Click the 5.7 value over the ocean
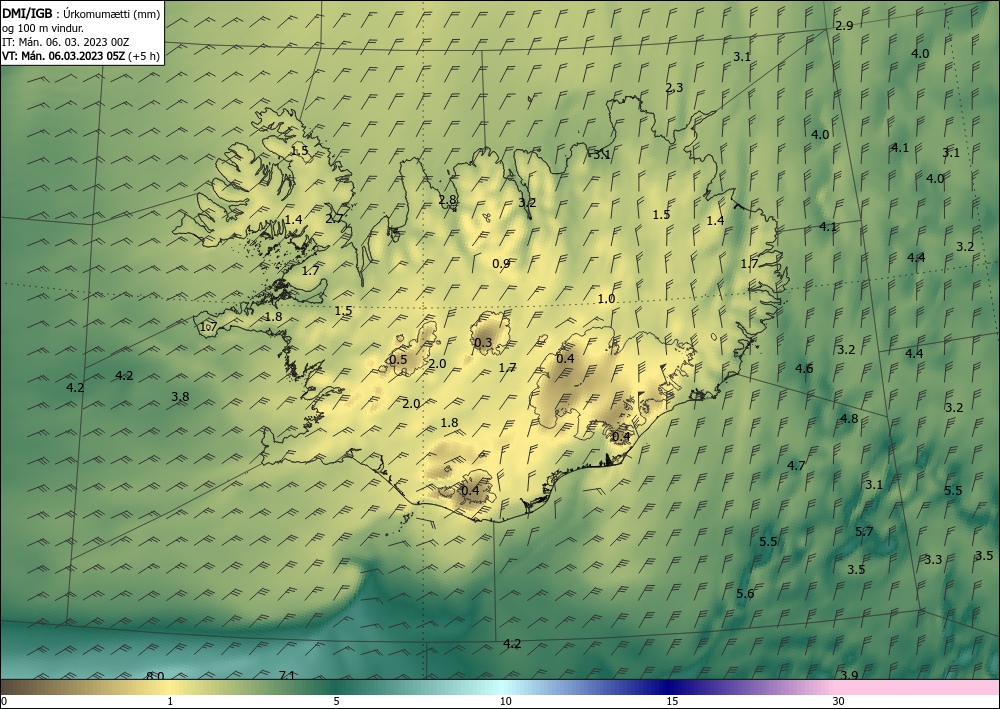Screen dimensions: 1000x709 point(864,532)
